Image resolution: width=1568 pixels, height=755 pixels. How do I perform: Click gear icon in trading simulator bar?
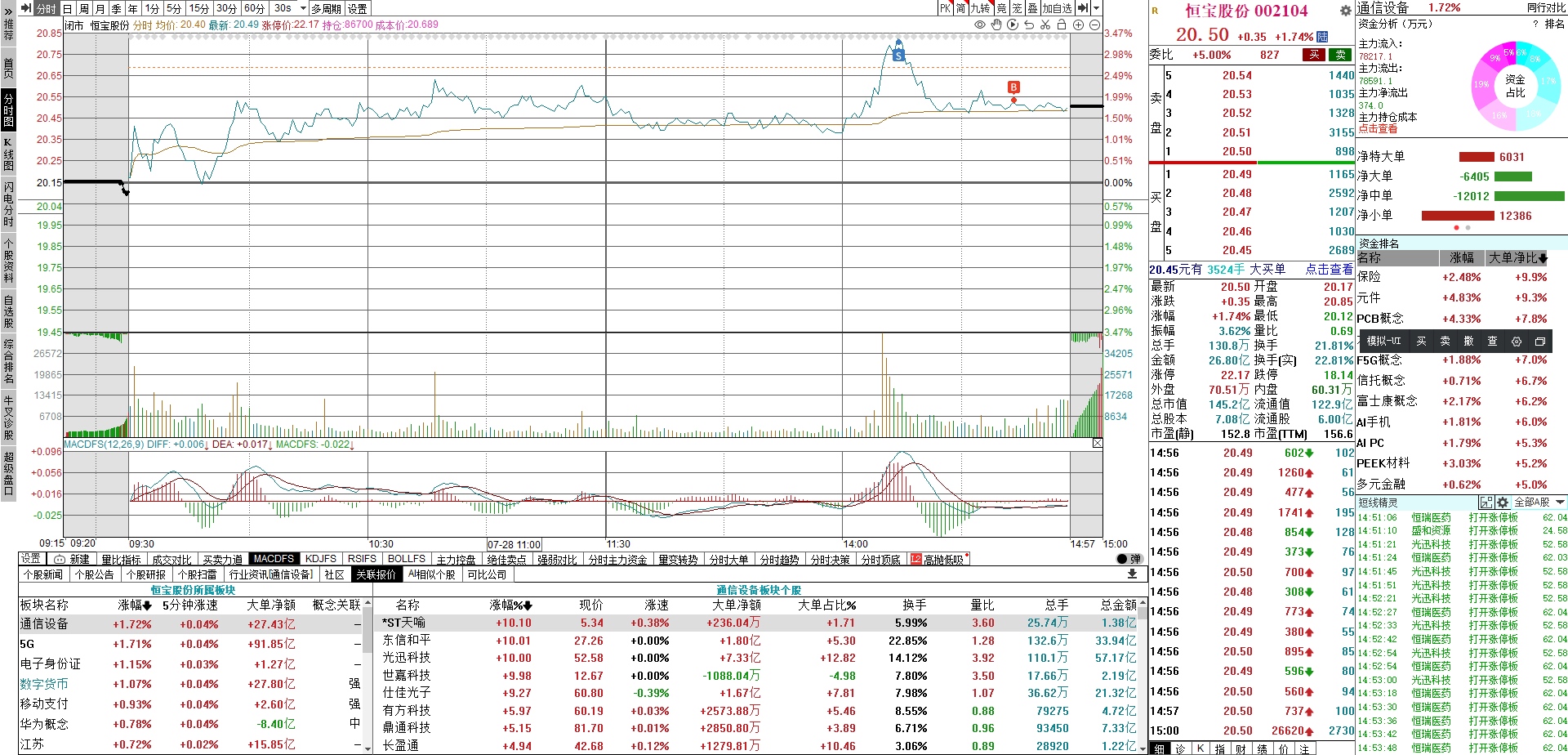coord(1517,342)
